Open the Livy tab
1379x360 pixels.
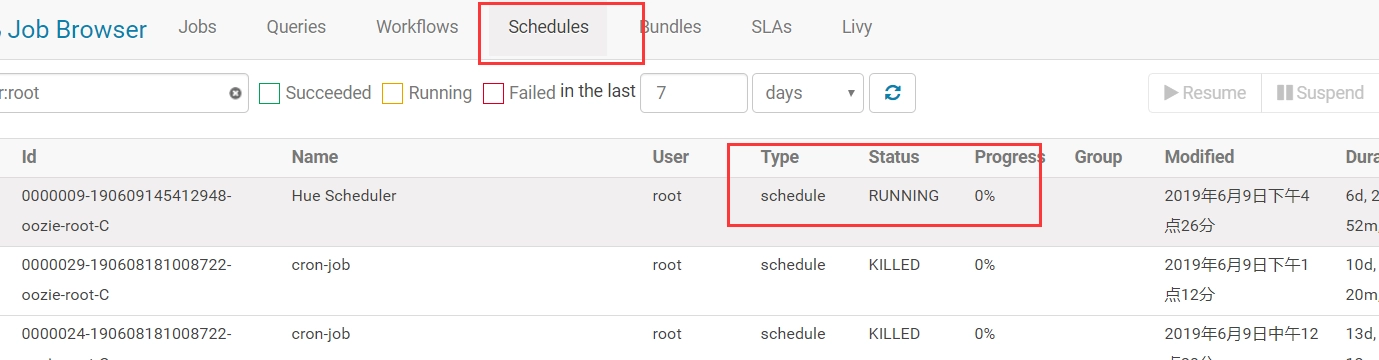[x=857, y=27]
